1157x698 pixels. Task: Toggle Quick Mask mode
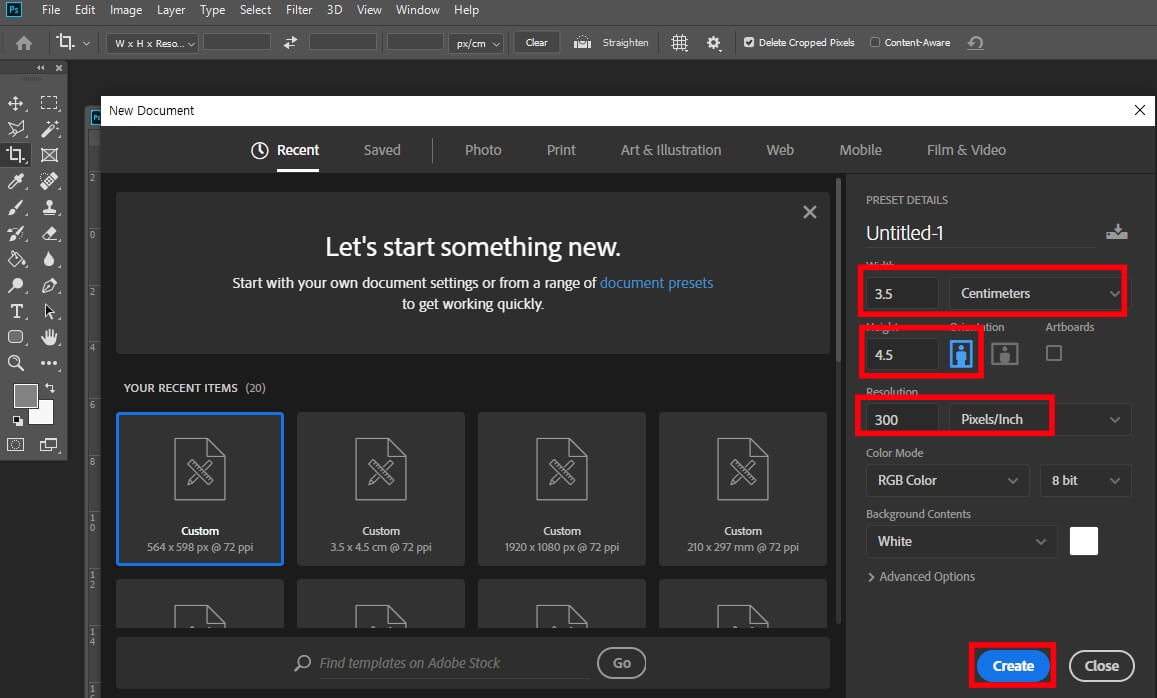pyautogui.click(x=15, y=444)
